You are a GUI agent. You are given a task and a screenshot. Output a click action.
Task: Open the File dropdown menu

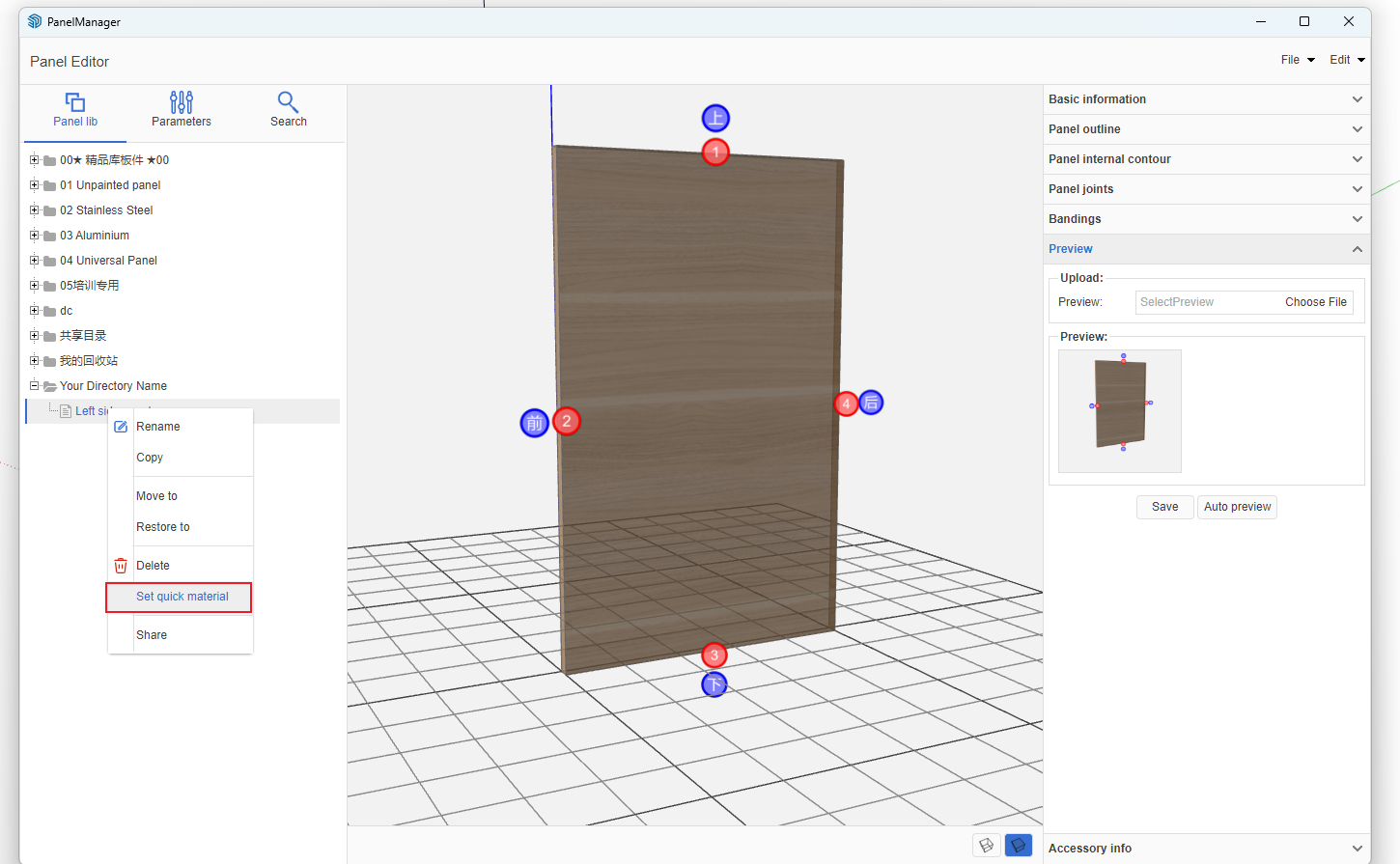point(1297,60)
